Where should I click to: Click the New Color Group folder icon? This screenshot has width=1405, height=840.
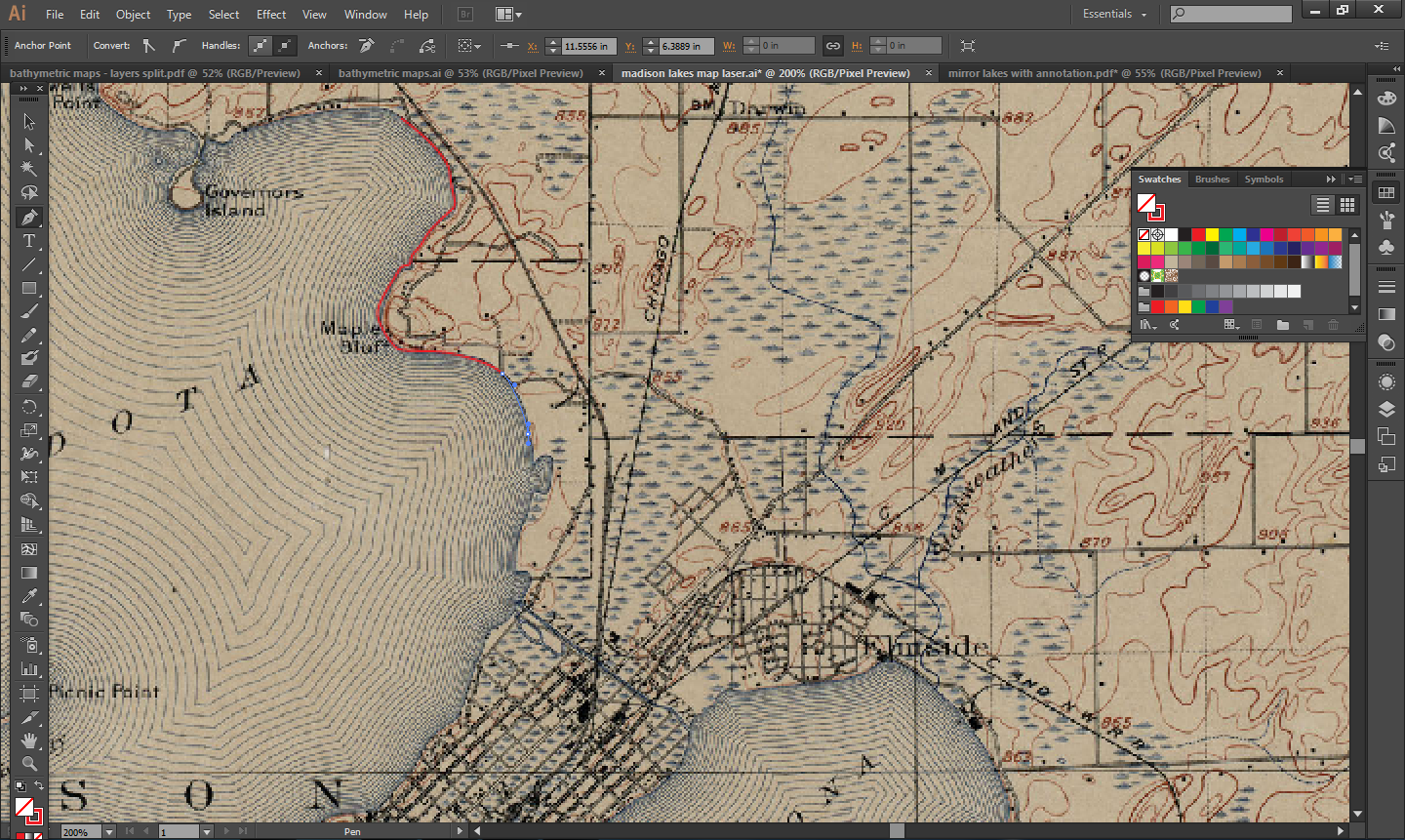(1282, 325)
